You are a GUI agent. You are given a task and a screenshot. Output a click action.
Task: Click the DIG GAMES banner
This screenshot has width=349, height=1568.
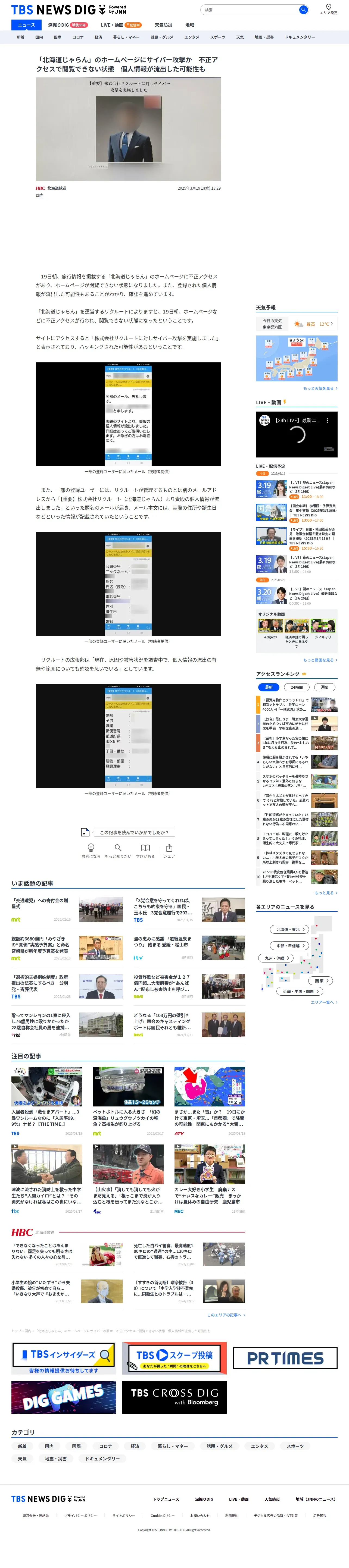63,1397
